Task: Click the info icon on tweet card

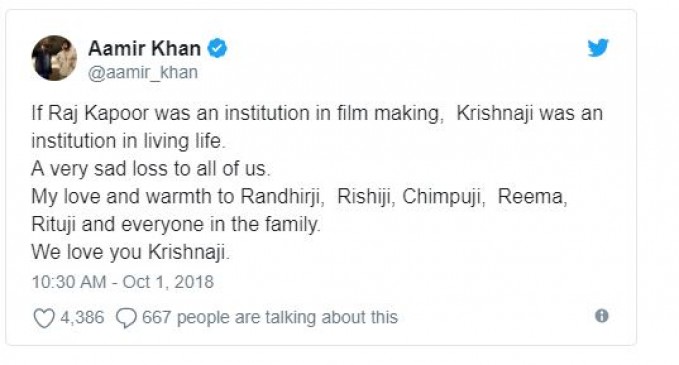Action: (x=601, y=316)
